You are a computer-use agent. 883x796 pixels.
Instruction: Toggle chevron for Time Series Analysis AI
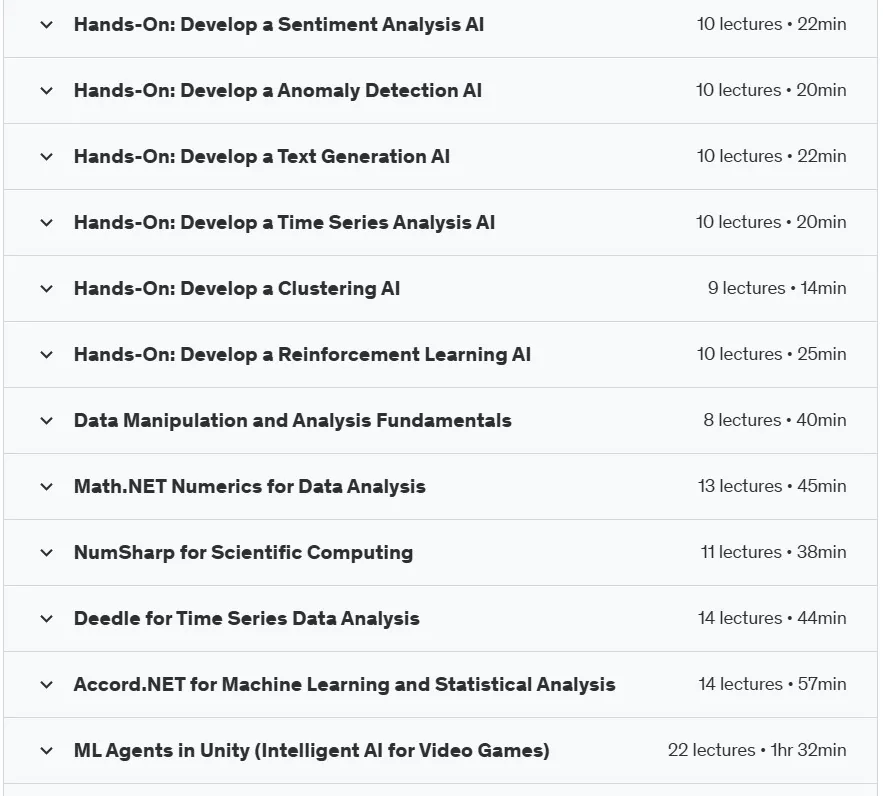[47, 222]
